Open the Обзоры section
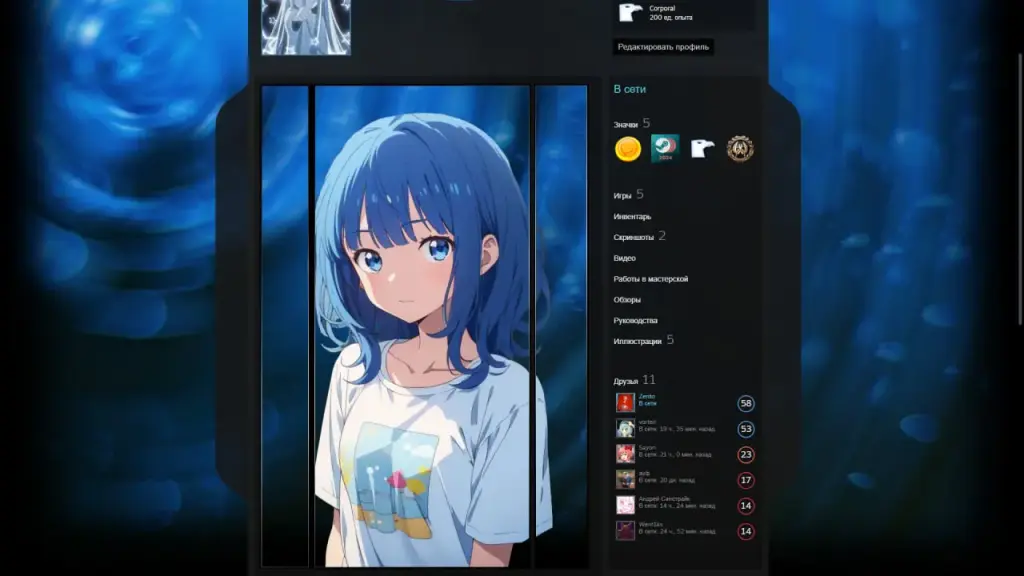Viewport: 1024px width, 576px height. [x=625, y=299]
